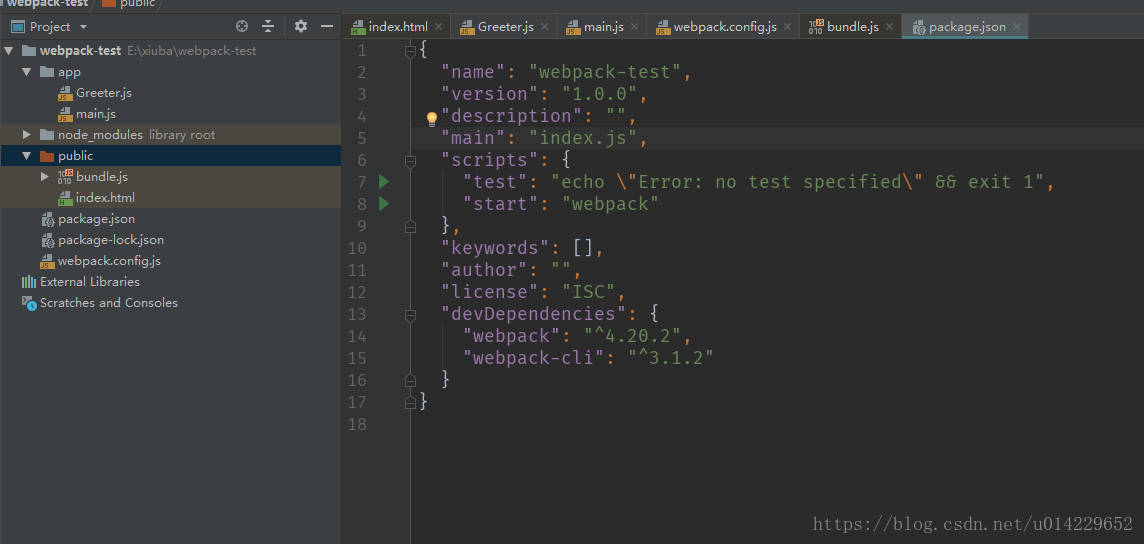Open Scratches and Consoles node

pos(109,303)
